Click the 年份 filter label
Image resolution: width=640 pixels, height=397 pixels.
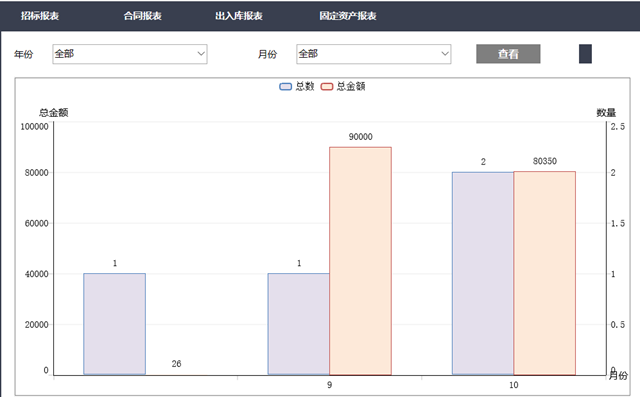24,54
